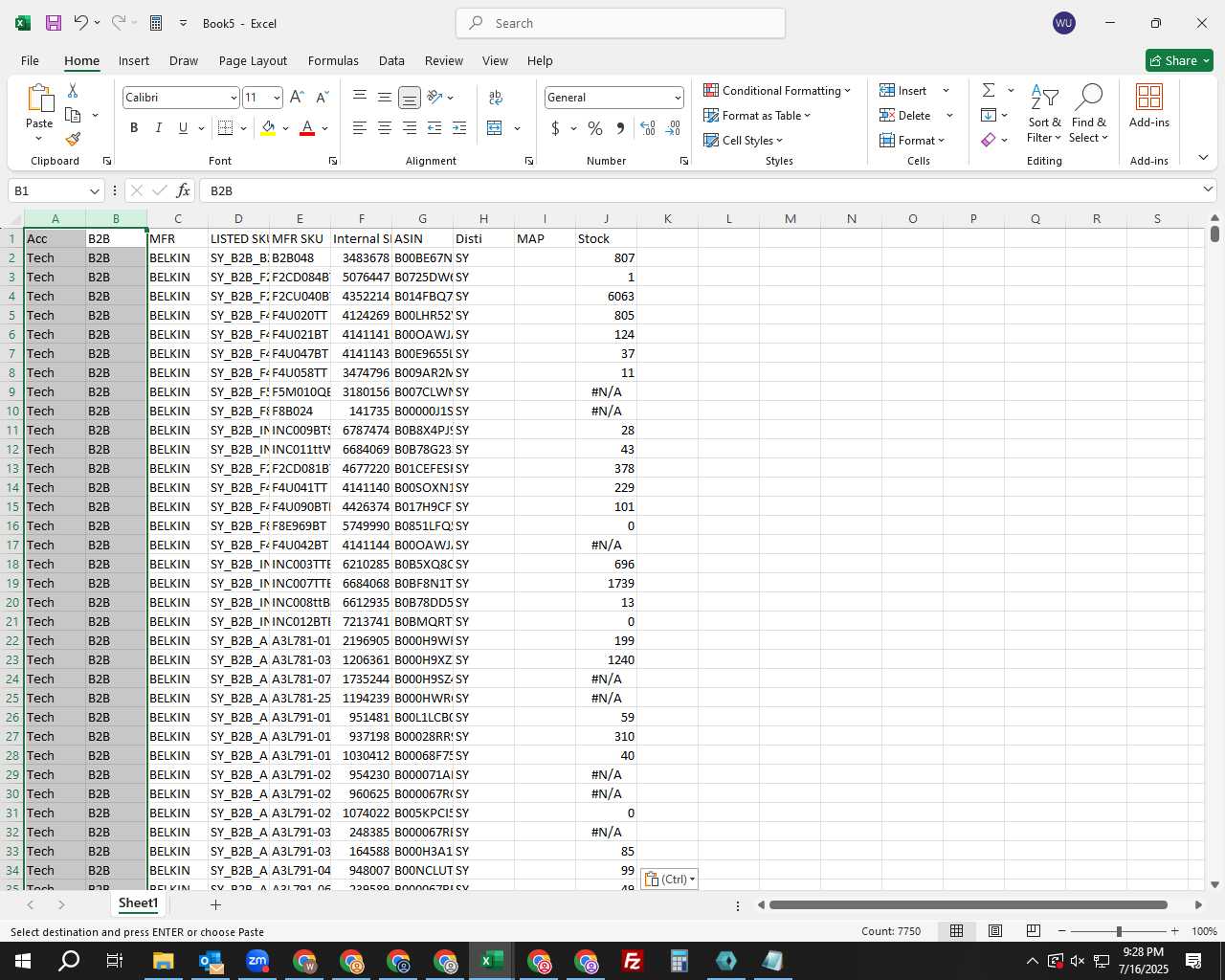Apply the red Font Color
The height and width of the screenshot is (980, 1225).
point(307,128)
